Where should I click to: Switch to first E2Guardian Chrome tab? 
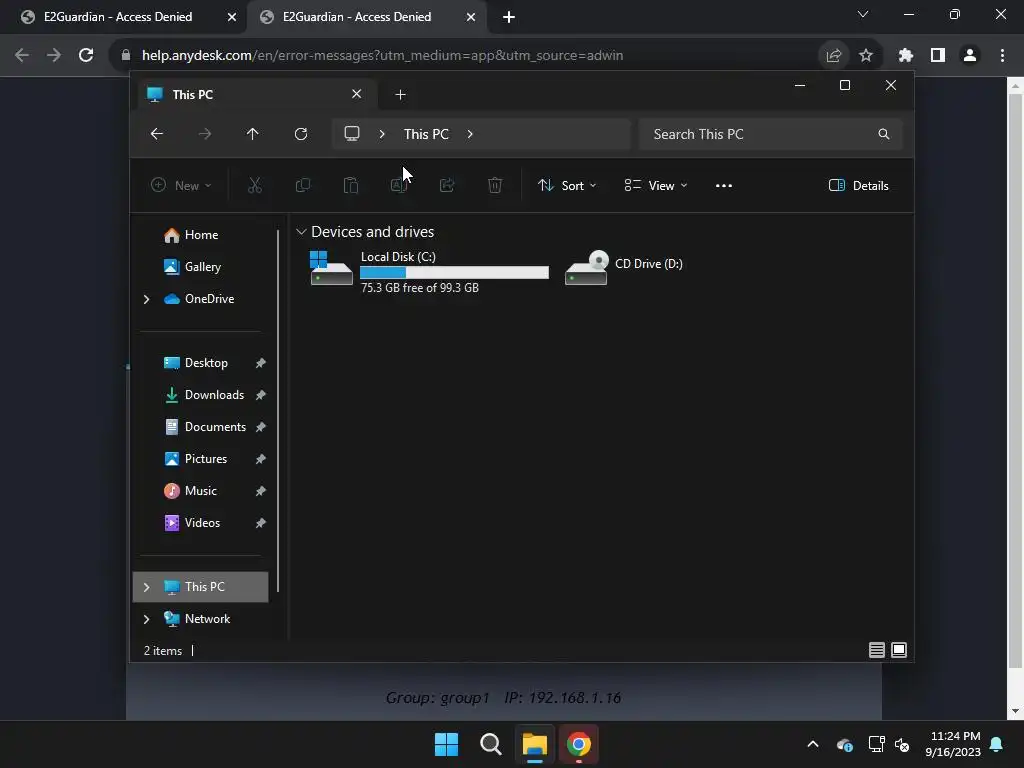pos(118,17)
